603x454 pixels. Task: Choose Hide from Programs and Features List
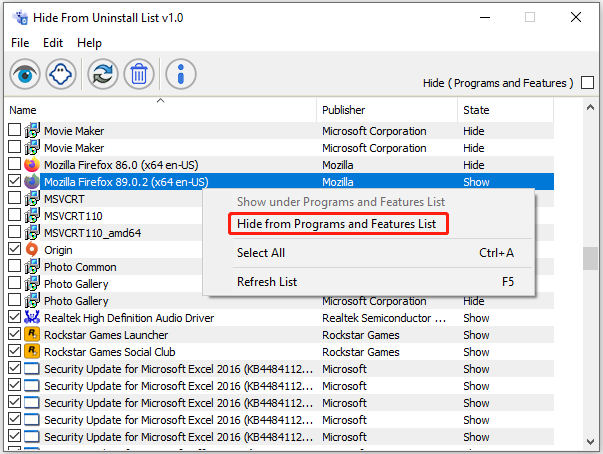click(x=336, y=224)
